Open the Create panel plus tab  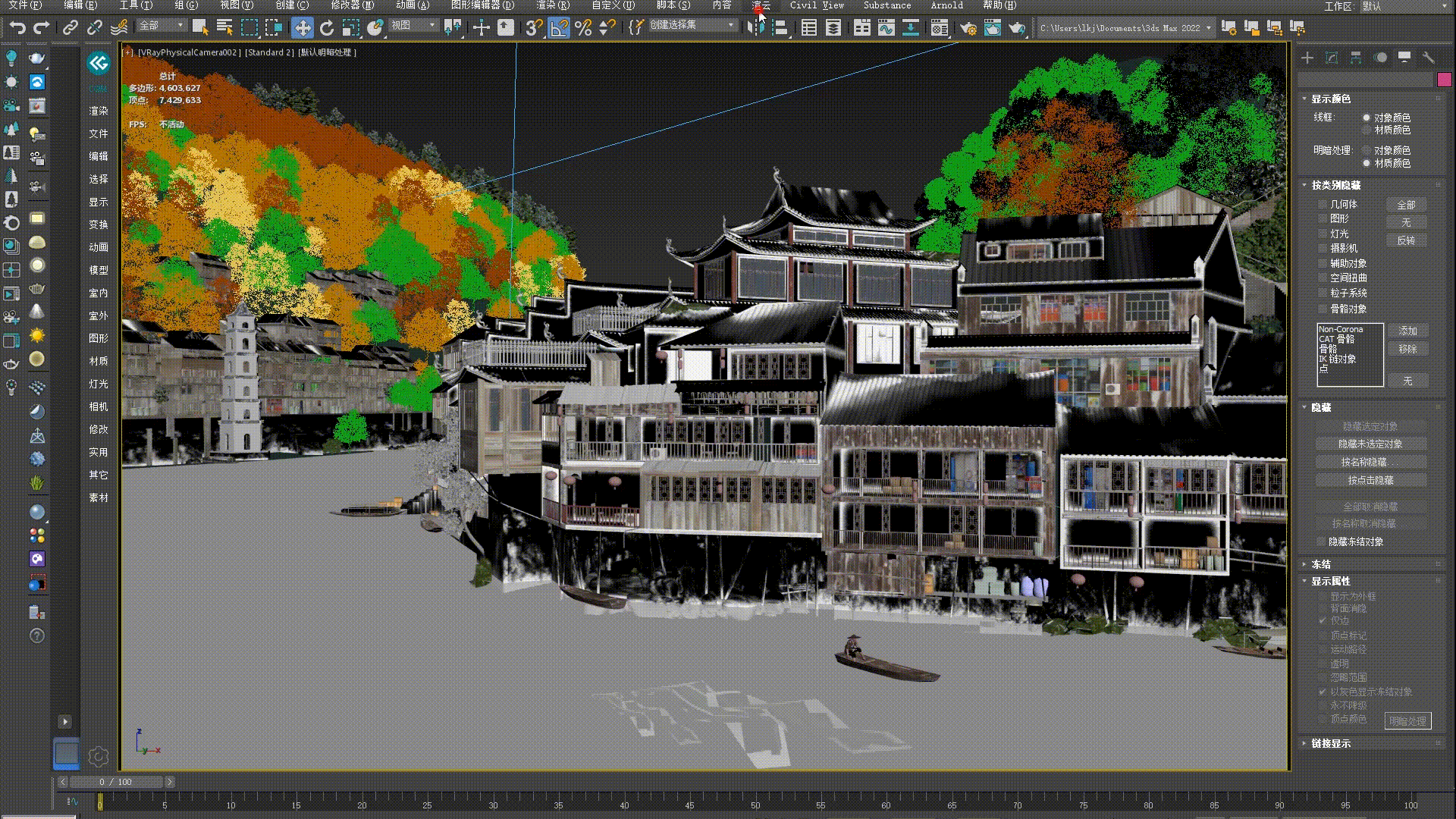click(1307, 58)
